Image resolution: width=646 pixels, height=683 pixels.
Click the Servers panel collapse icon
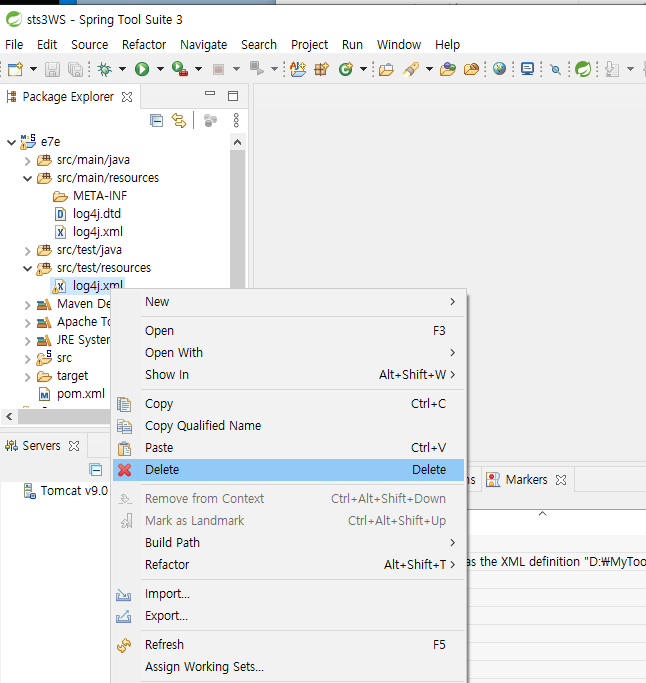point(95,470)
